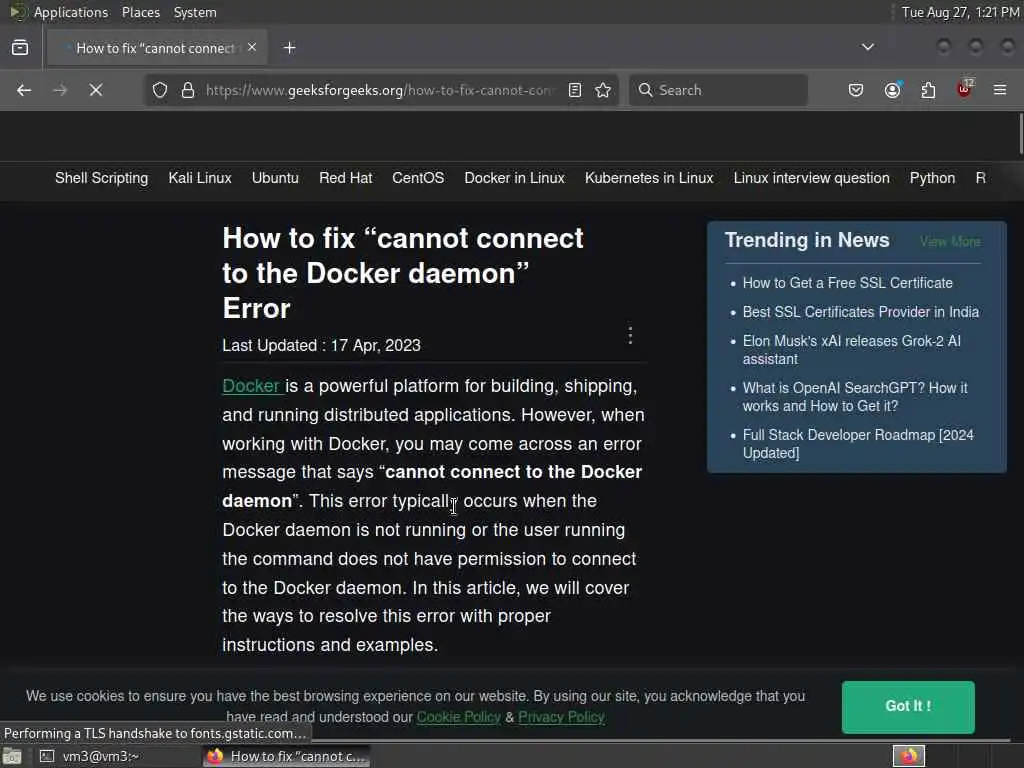This screenshot has width=1024, height=768.
Task: Open the Firefox account icon
Action: click(893, 90)
